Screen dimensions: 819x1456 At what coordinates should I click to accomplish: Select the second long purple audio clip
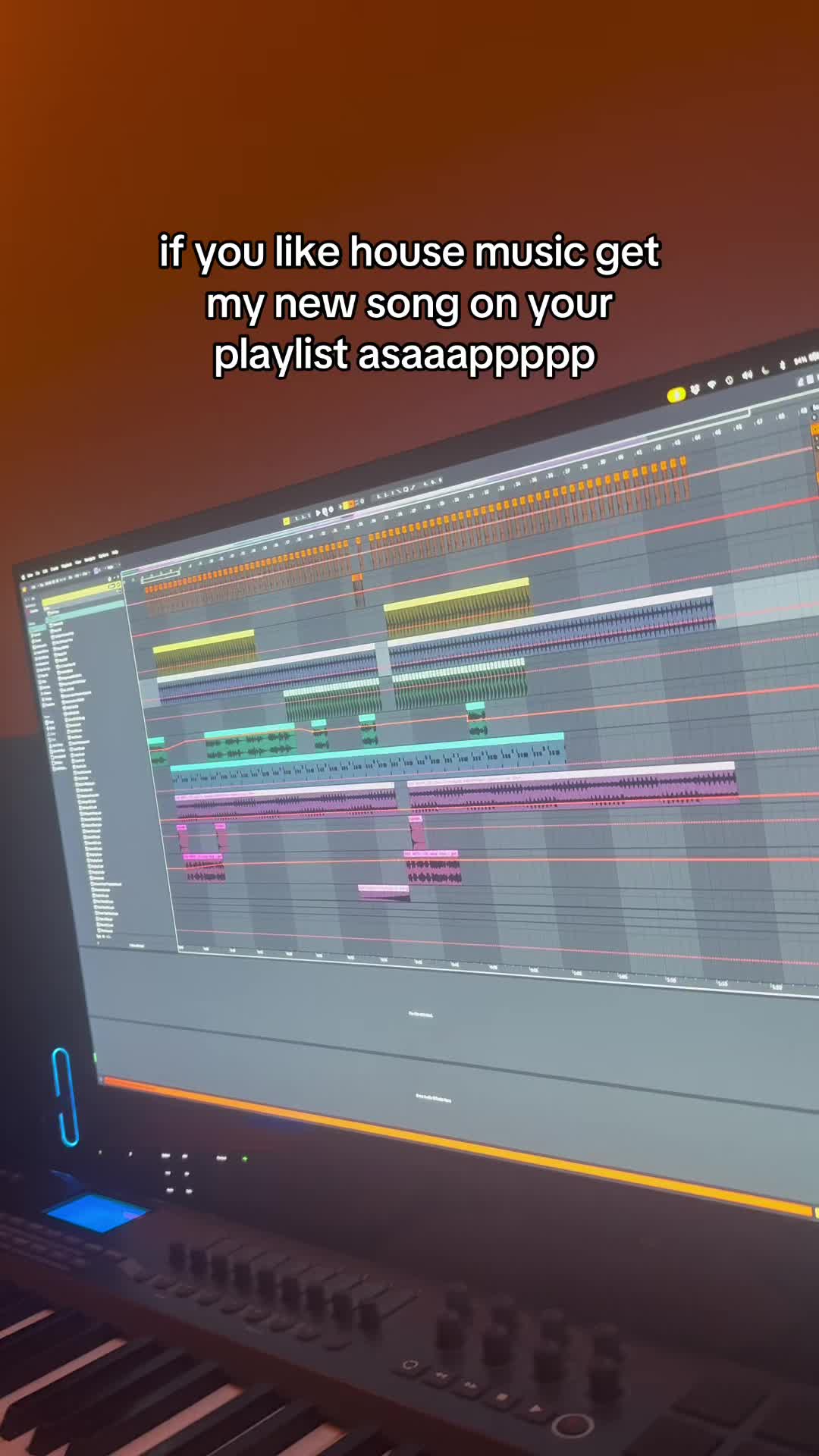coord(573,789)
